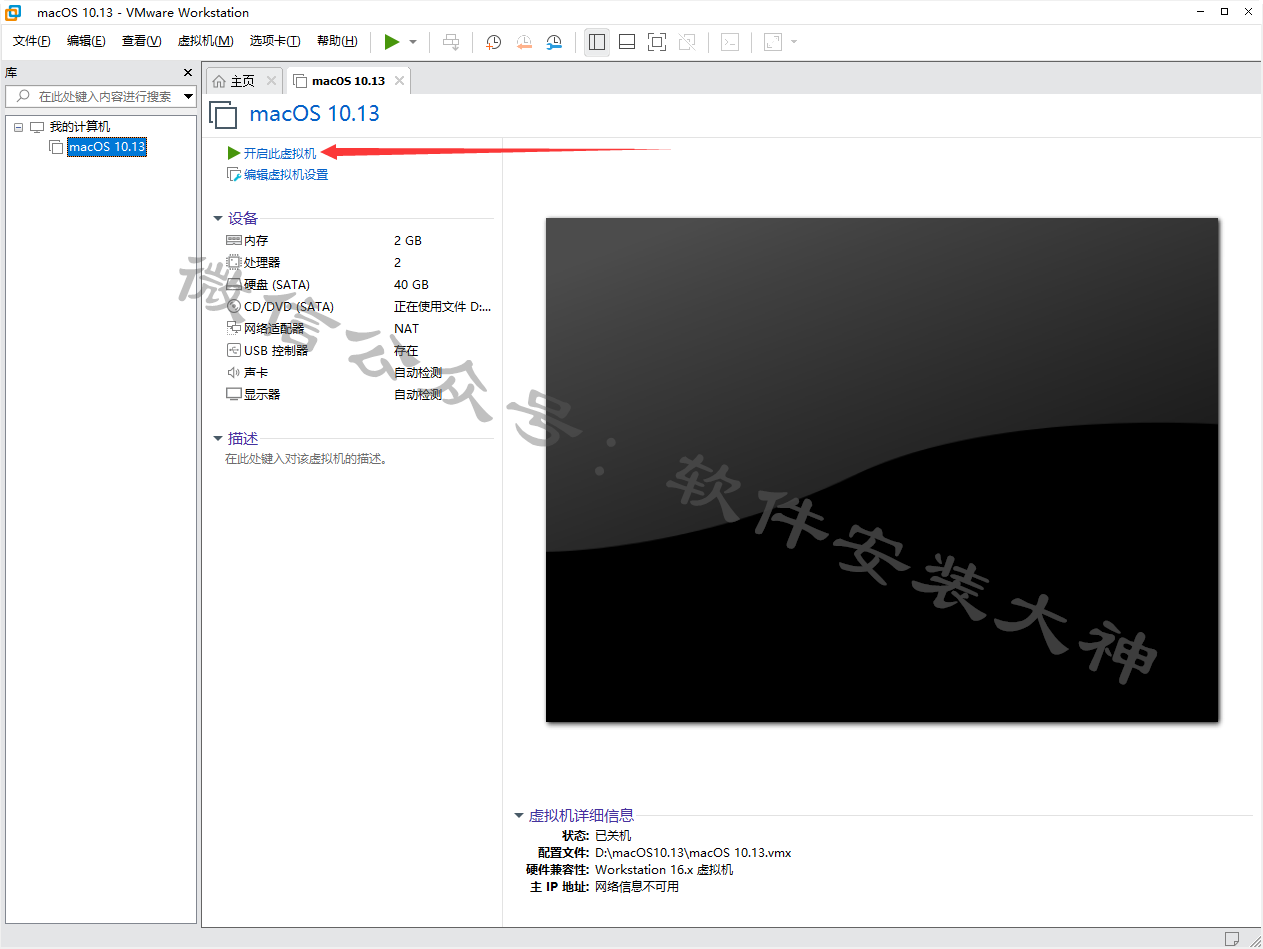
Task: Click the 网络适配器 network adapter icon
Action: (234, 328)
